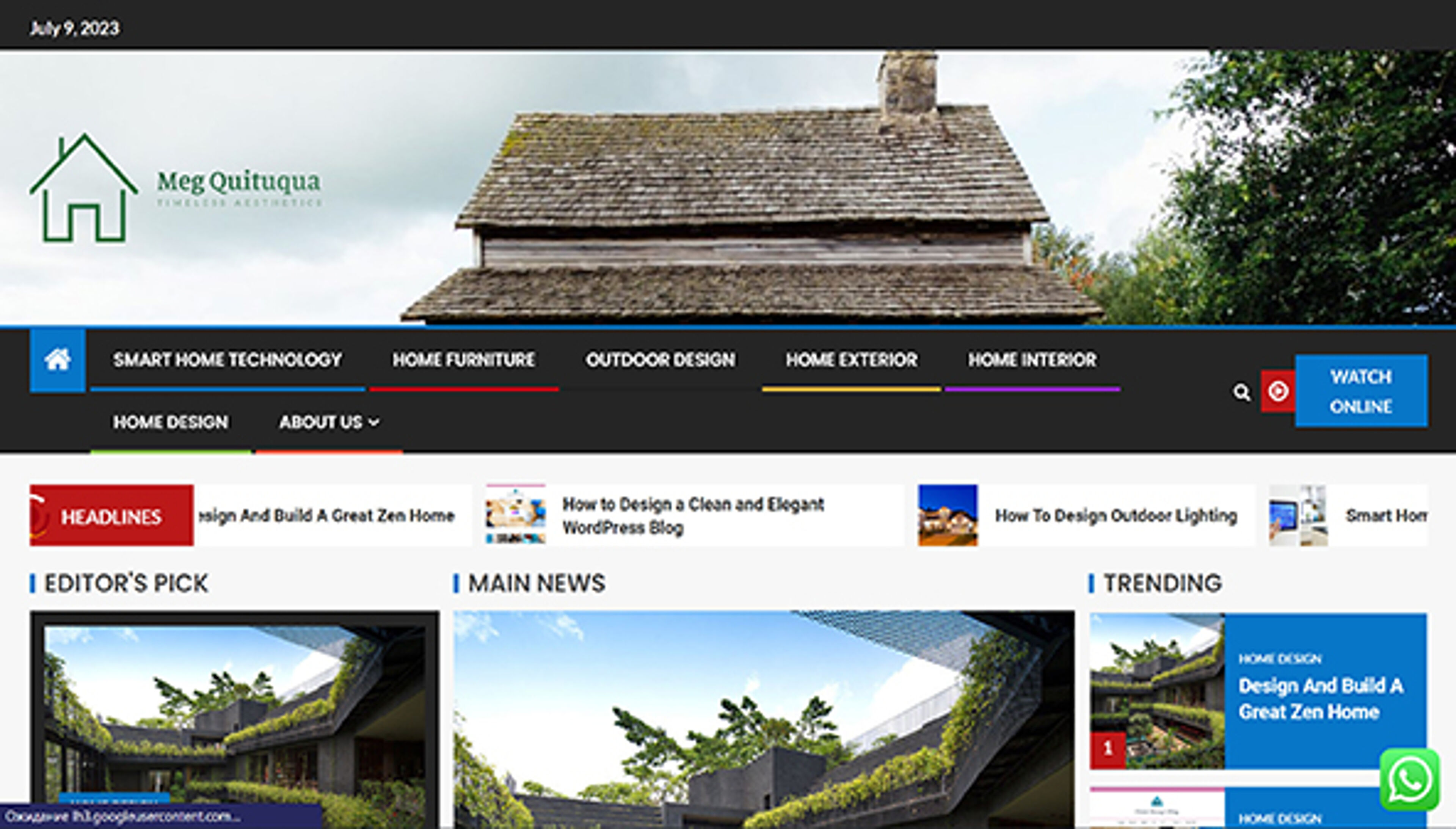Open the Home Design menu item

pos(170,422)
